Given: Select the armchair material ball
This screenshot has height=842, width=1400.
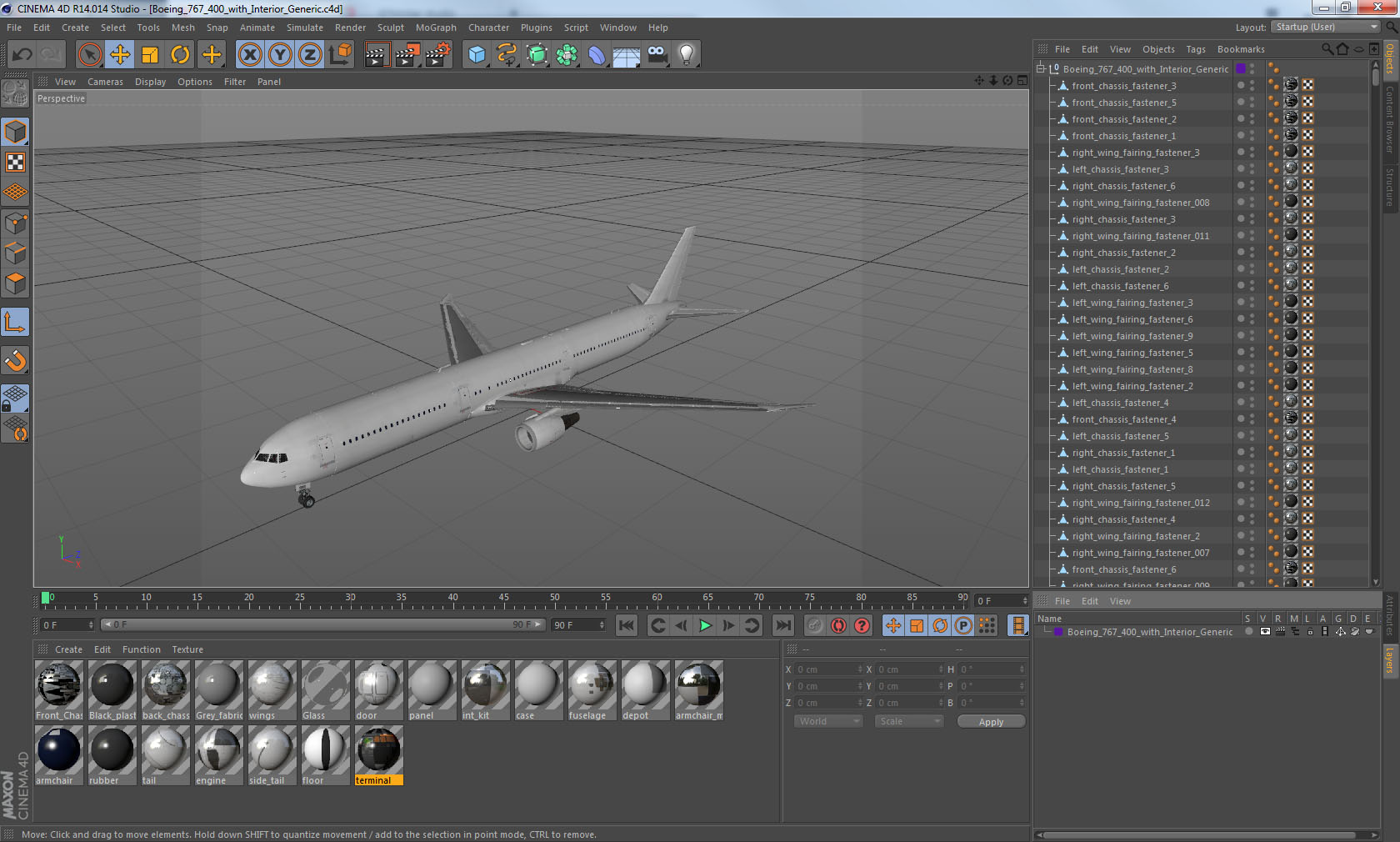Looking at the screenshot, I should 58,749.
